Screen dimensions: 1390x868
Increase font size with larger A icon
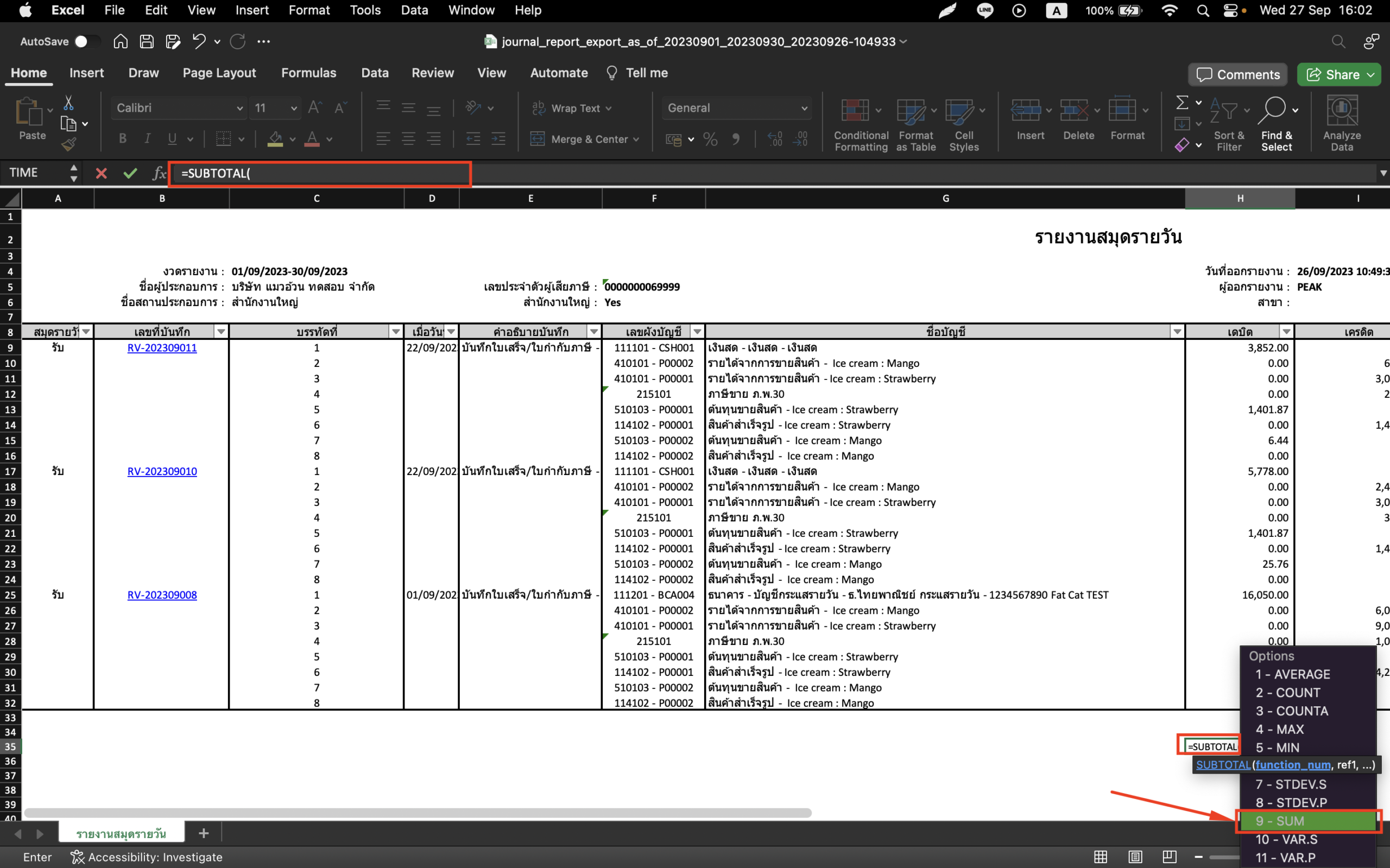click(x=314, y=108)
